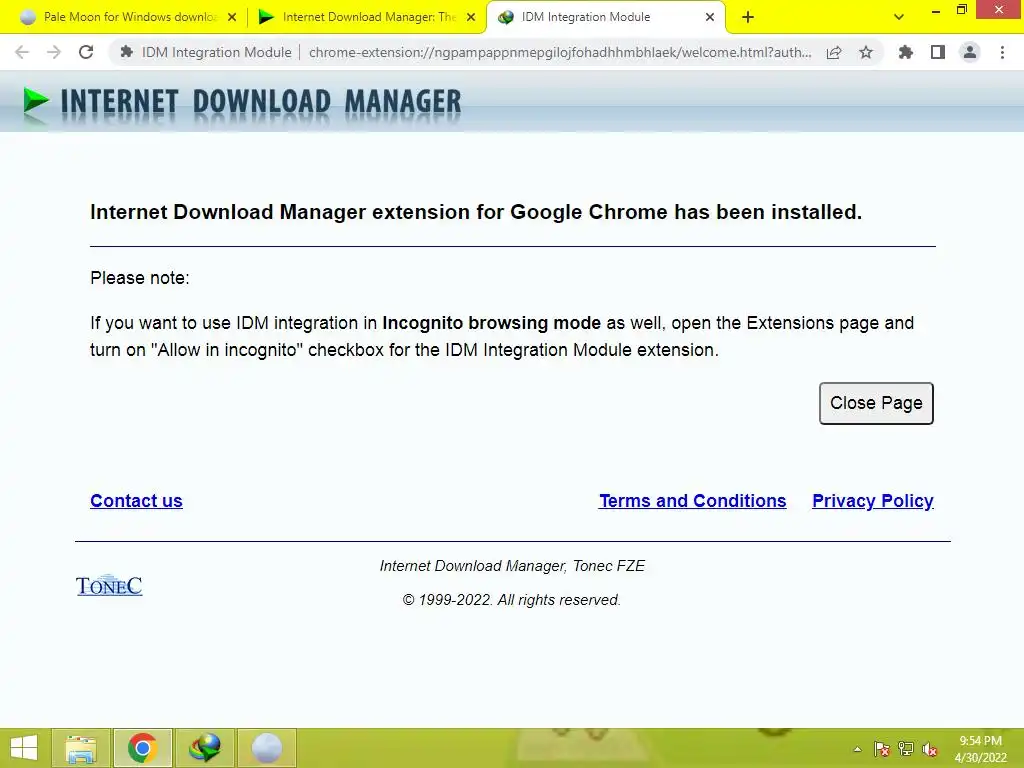The width and height of the screenshot is (1024, 768).
Task: Restore down the Chrome window
Action: coord(961,10)
